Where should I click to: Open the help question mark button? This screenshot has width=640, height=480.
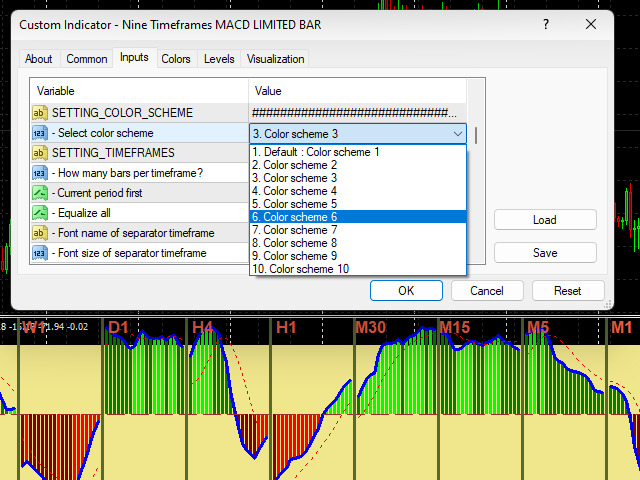[545, 24]
